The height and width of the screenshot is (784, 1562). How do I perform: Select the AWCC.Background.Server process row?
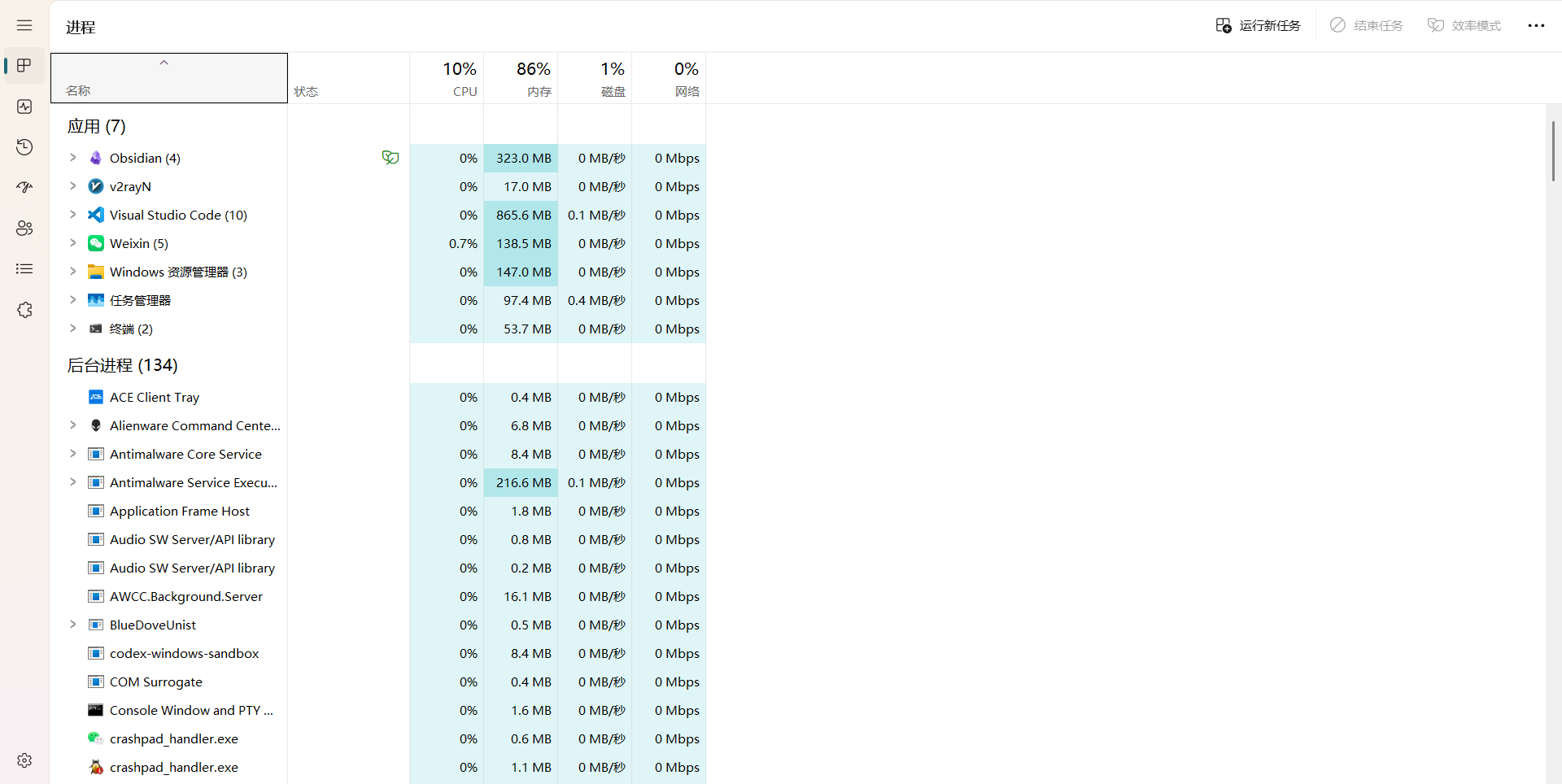click(378, 596)
